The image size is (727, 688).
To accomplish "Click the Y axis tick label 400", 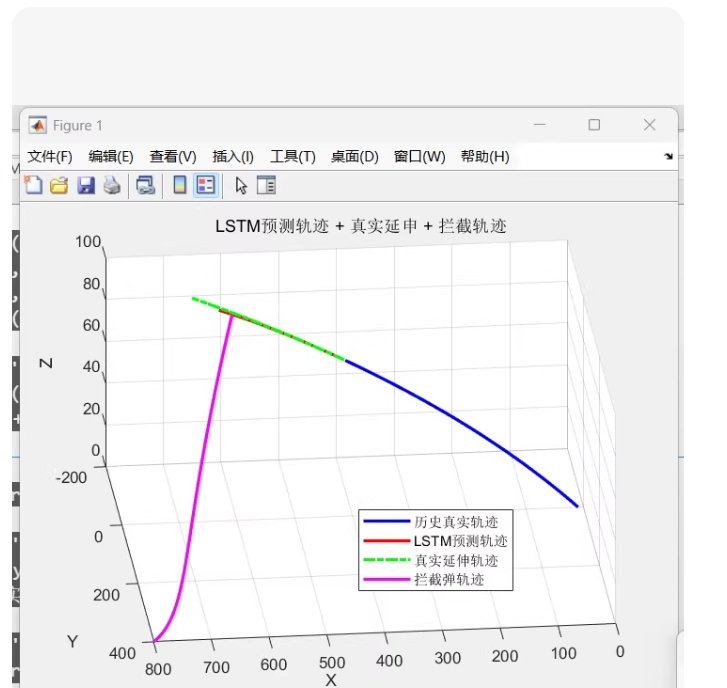I will 122,653.
